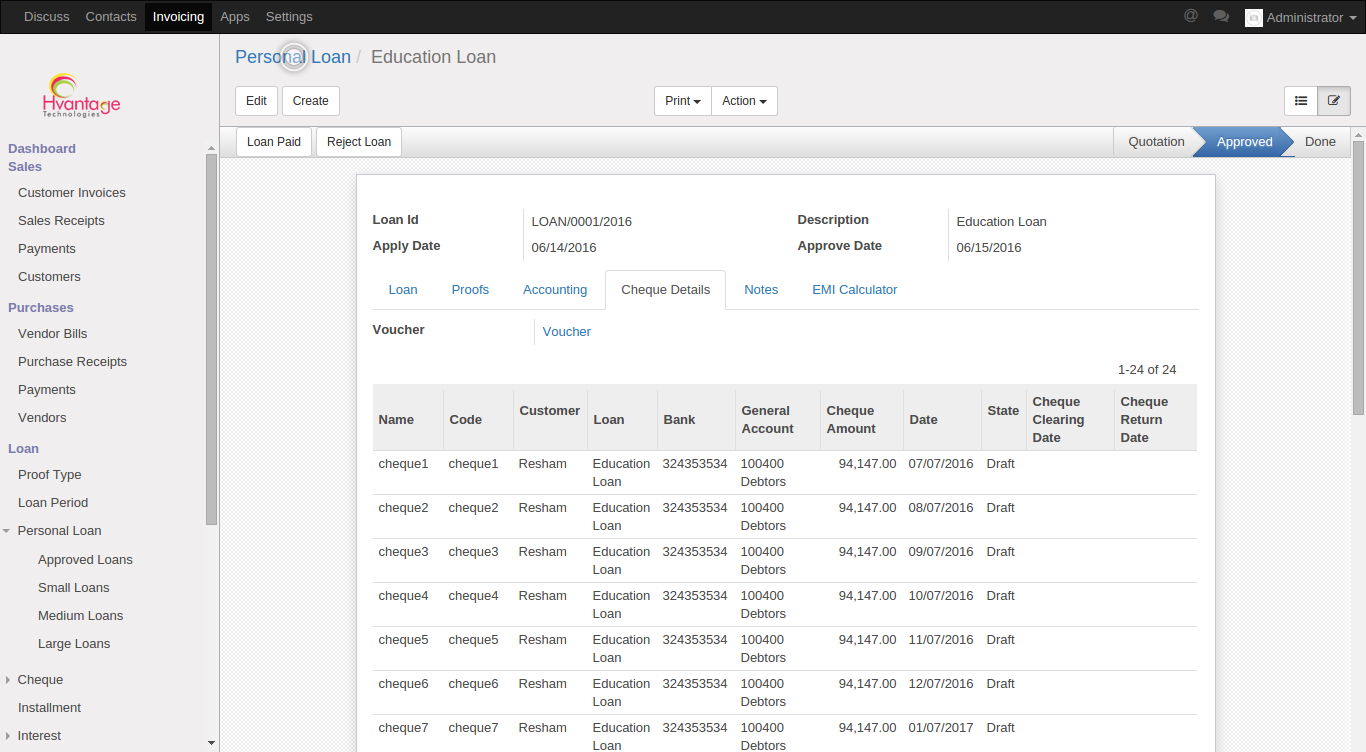Click date 10/07/2016 in cheque4 row

(941, 596)
